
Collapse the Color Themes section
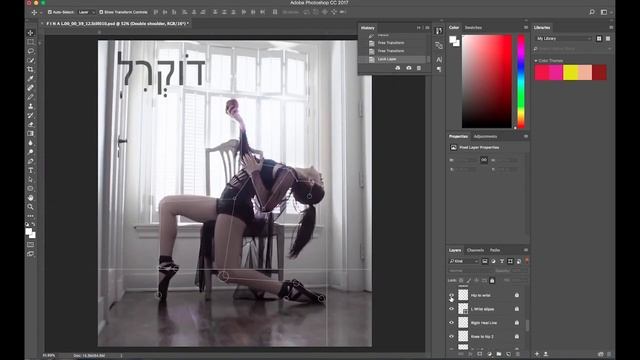(536, 61)
